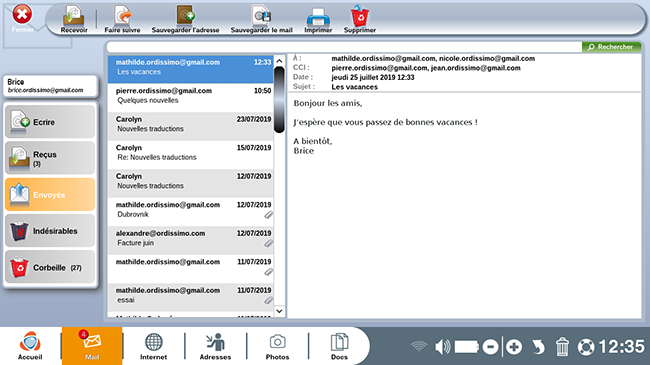
Task: Open the 'Dubrovnik' email
Action: [191, 212]
